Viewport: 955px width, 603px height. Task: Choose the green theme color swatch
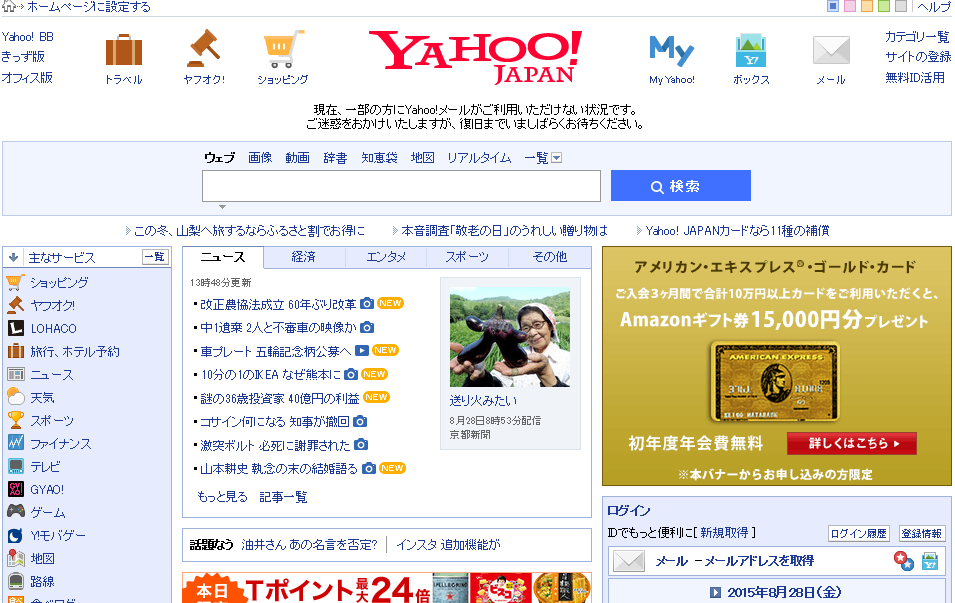click(x=884, y=6)
